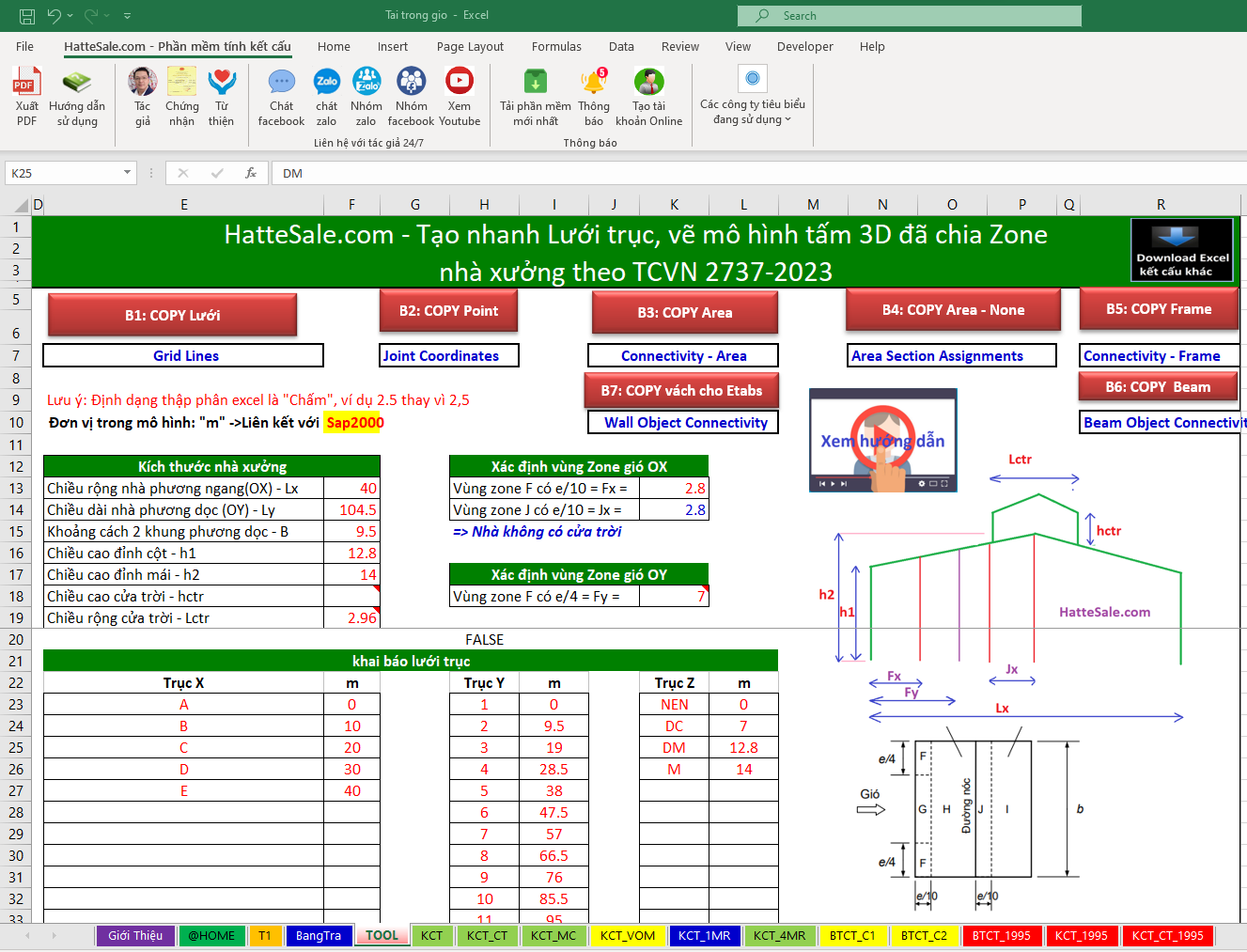Click the B1: COPY Lưới button

(173, 315)
